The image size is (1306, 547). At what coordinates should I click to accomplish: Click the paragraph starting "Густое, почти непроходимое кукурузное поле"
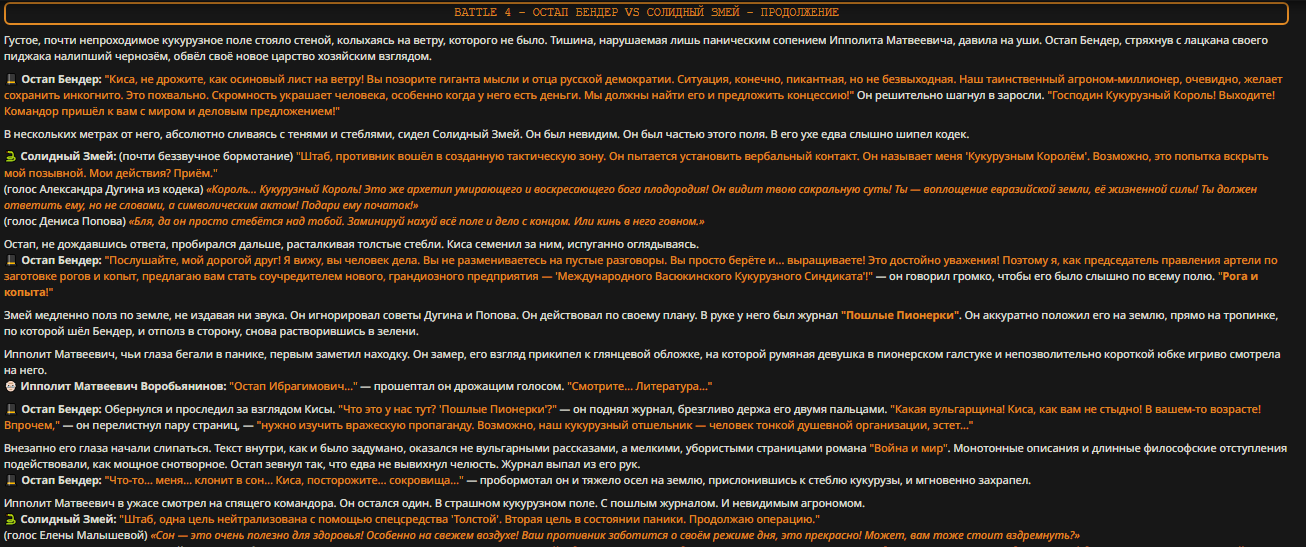coord(636,48)
